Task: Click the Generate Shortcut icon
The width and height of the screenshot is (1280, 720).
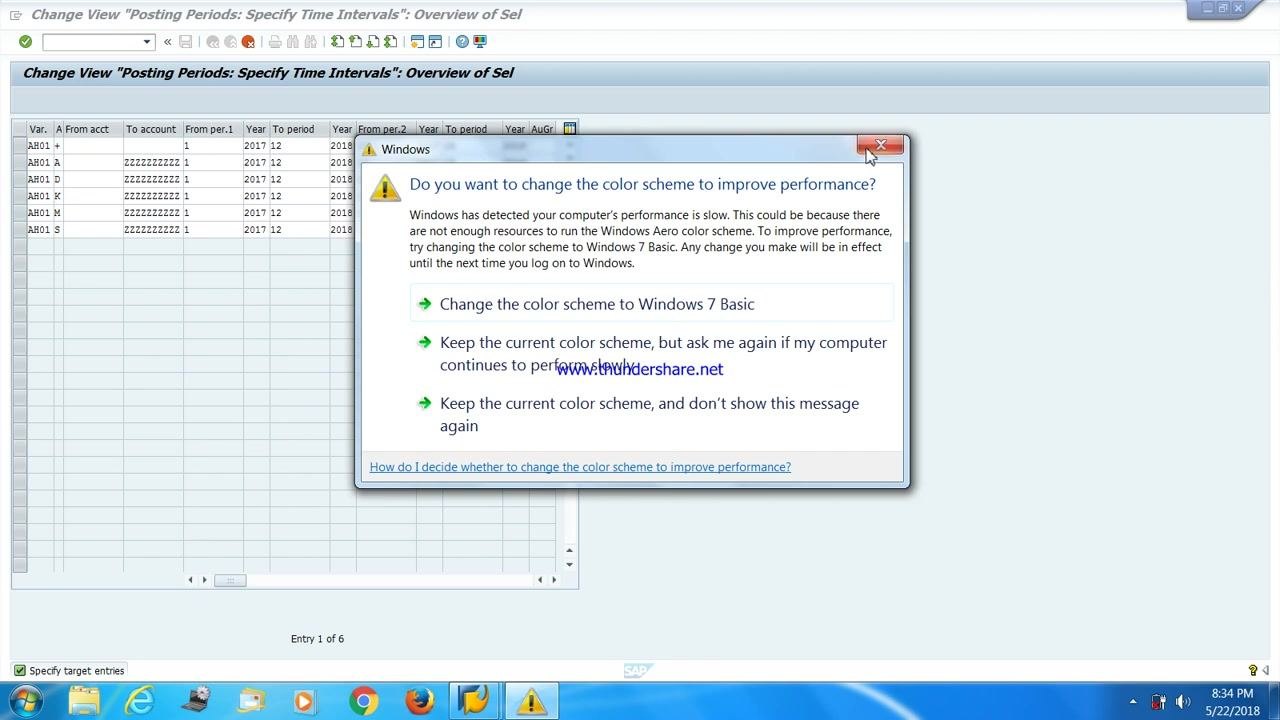Action: (435, 41)
